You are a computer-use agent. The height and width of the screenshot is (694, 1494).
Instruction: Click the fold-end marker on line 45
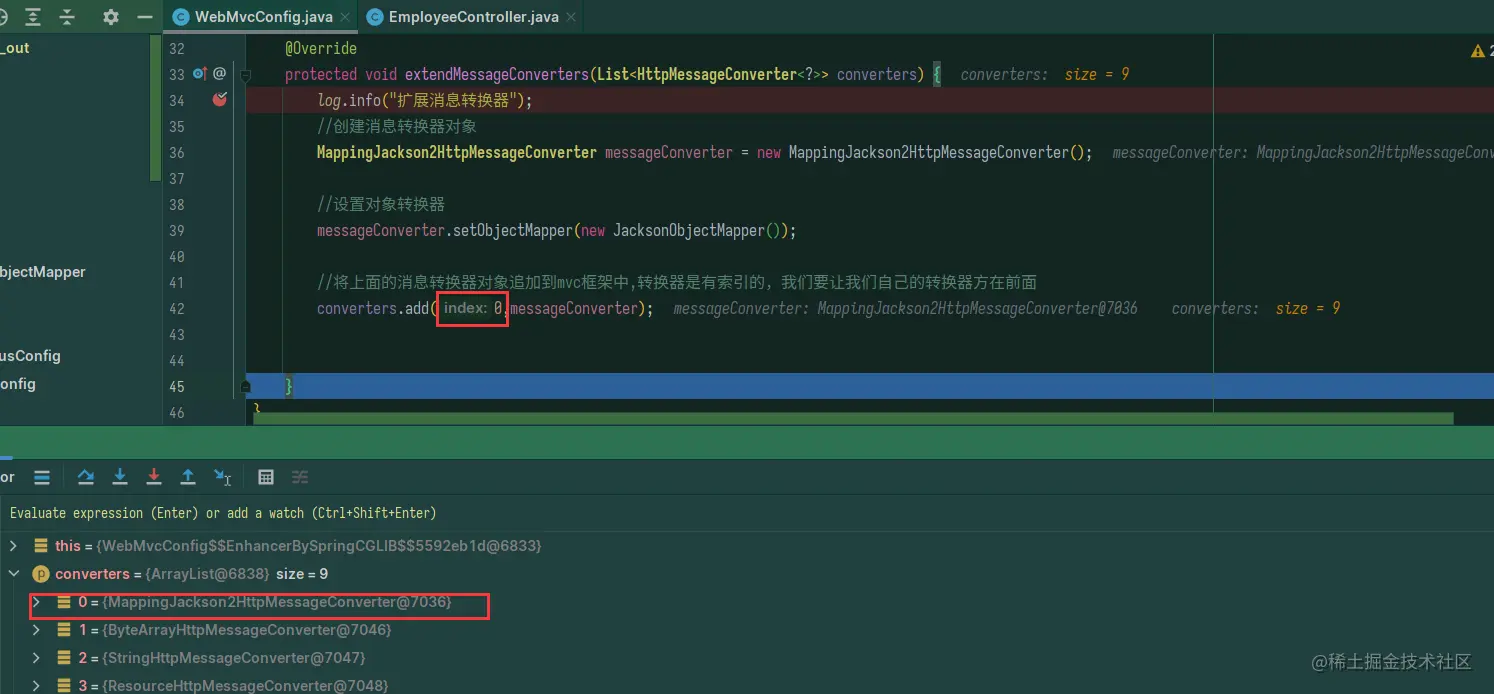(x=246, y=386)
